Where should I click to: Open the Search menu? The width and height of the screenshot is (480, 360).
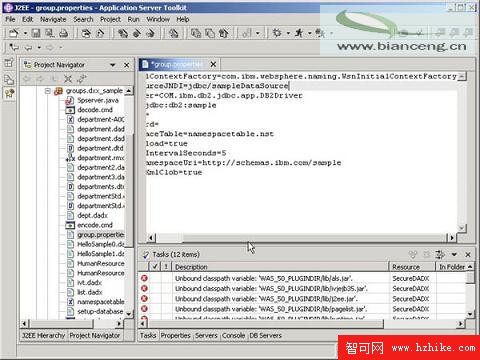coord(83,19)
